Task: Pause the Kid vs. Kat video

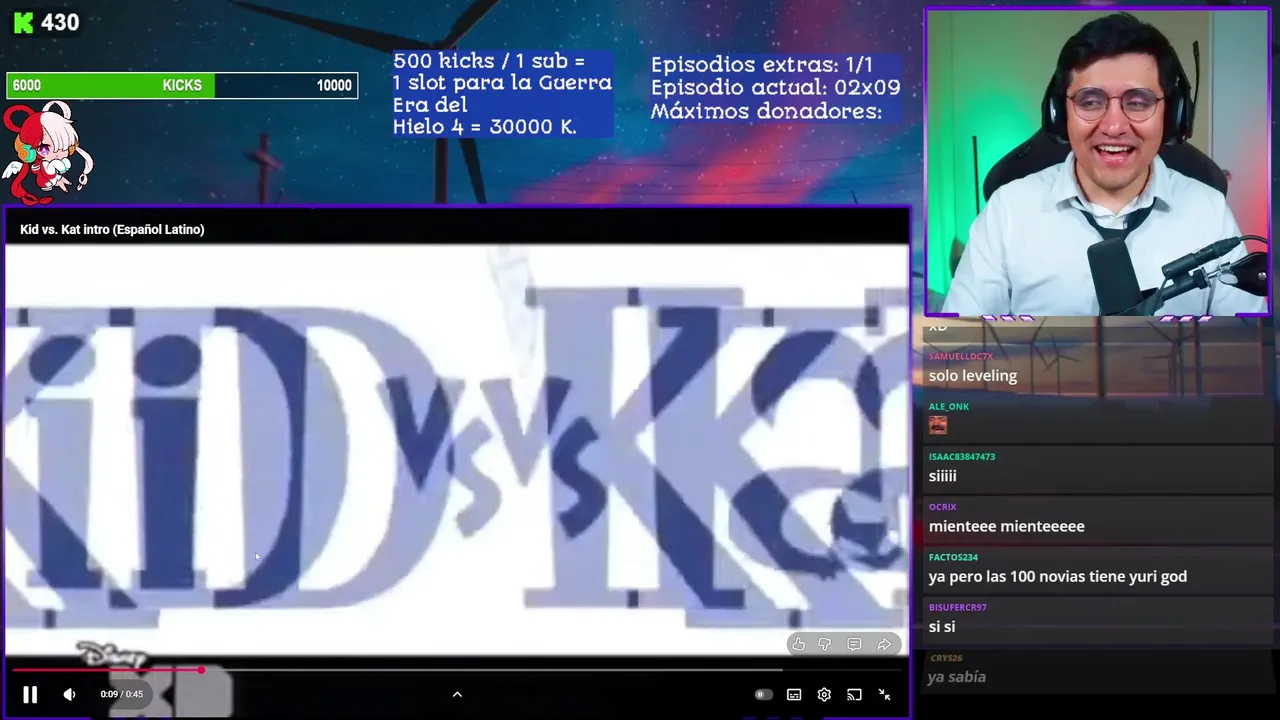Action: click(30, 694)
